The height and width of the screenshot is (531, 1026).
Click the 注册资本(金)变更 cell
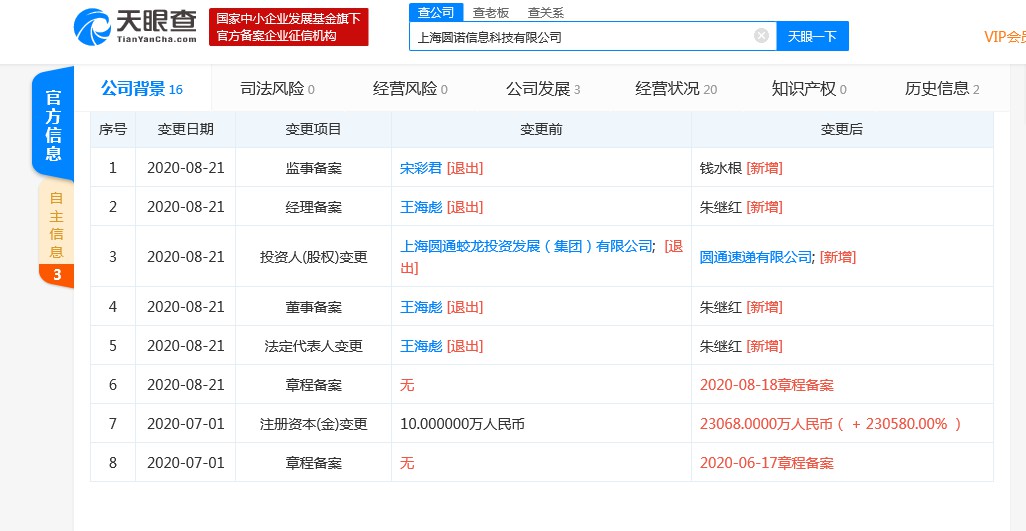[313, 424]
